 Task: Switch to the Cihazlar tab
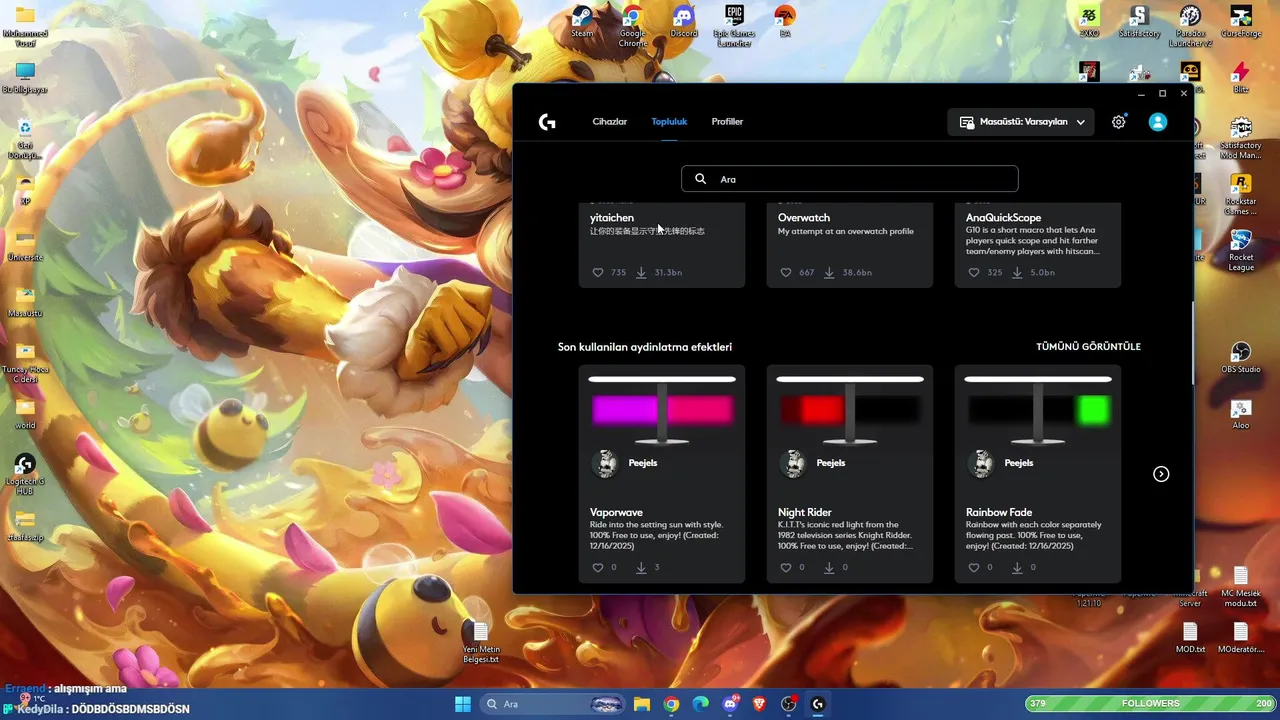click(x=609, y=122)
